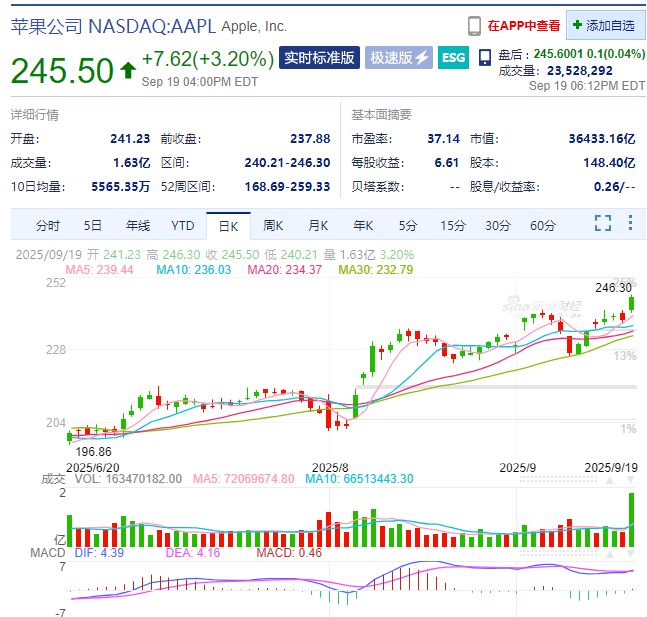Screen dimensions: 647x617
Task: Click the 股本 value 148.40亿
Action: 609,163
